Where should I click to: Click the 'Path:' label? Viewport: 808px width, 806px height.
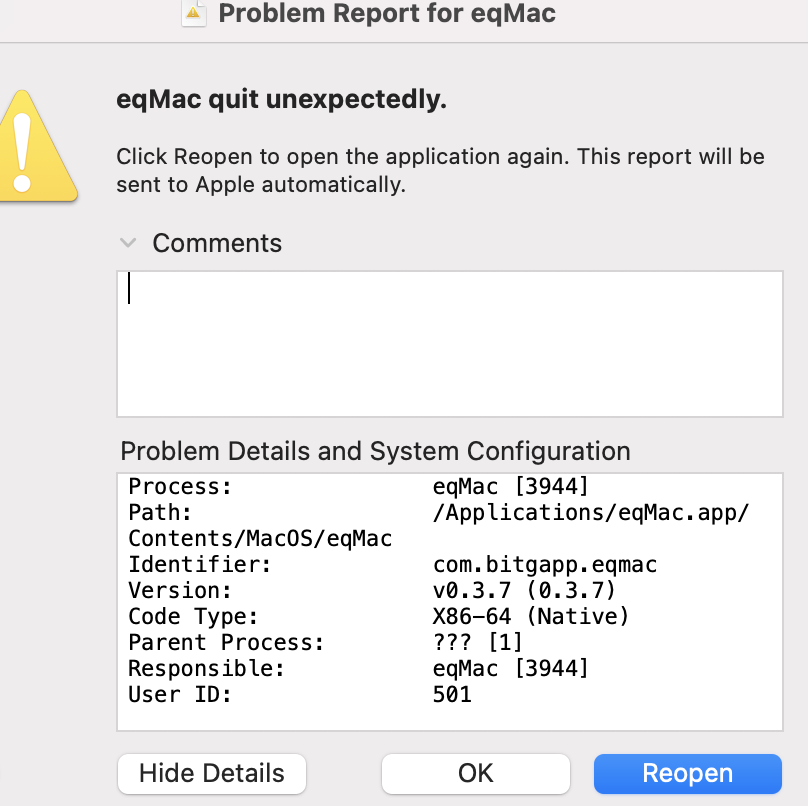point(160,513)
